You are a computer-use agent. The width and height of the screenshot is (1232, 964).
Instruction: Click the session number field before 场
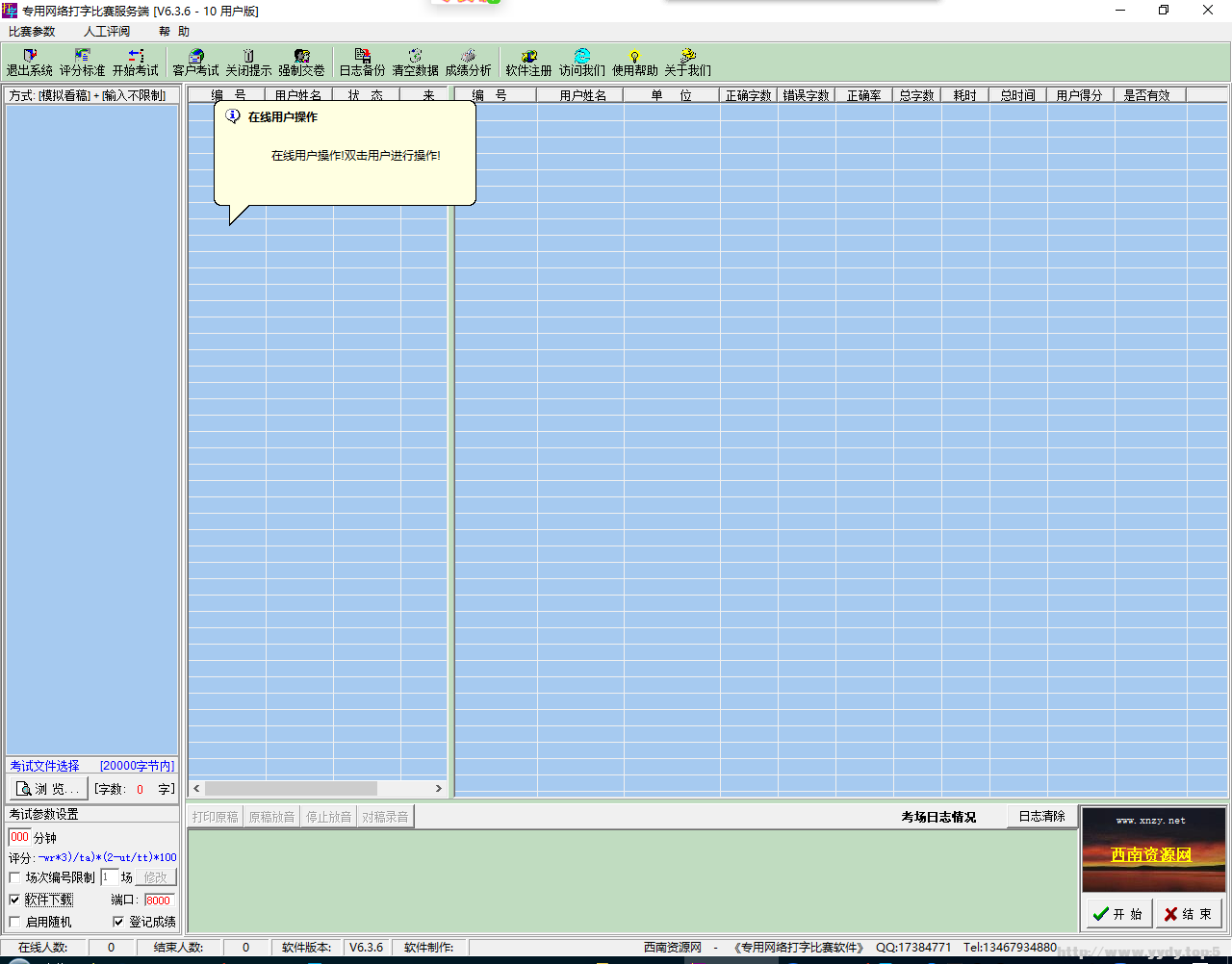[x=110, y=877]
